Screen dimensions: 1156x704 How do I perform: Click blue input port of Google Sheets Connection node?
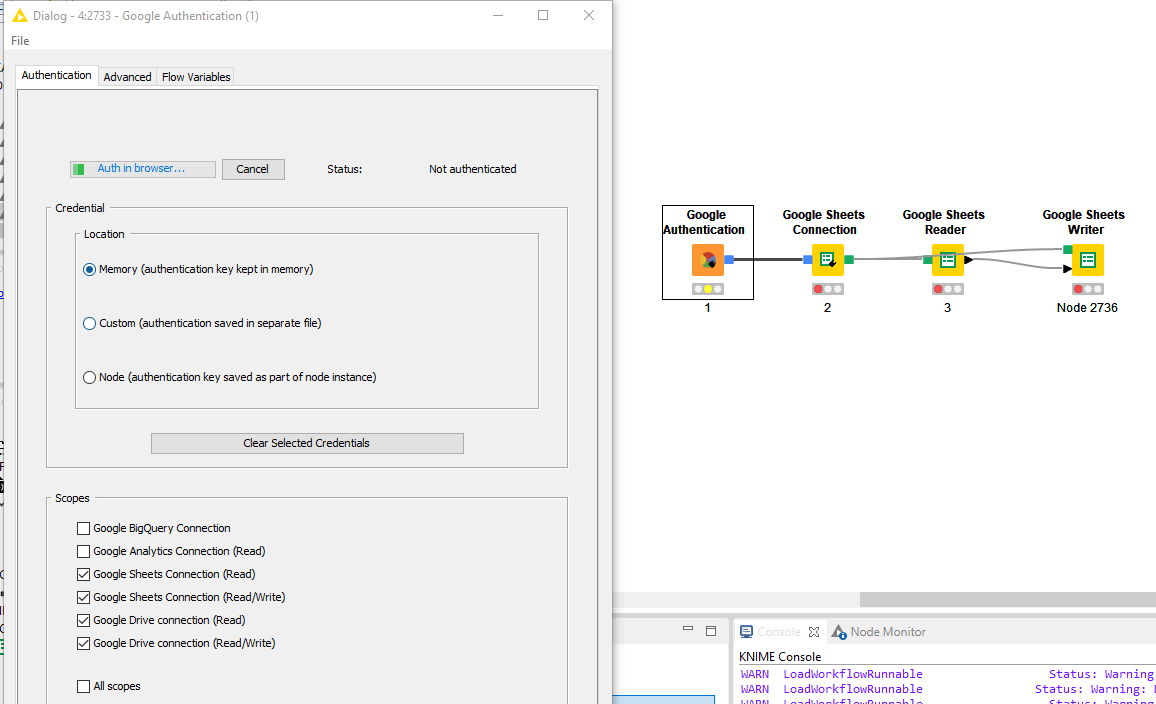click(x=807, y=259)
